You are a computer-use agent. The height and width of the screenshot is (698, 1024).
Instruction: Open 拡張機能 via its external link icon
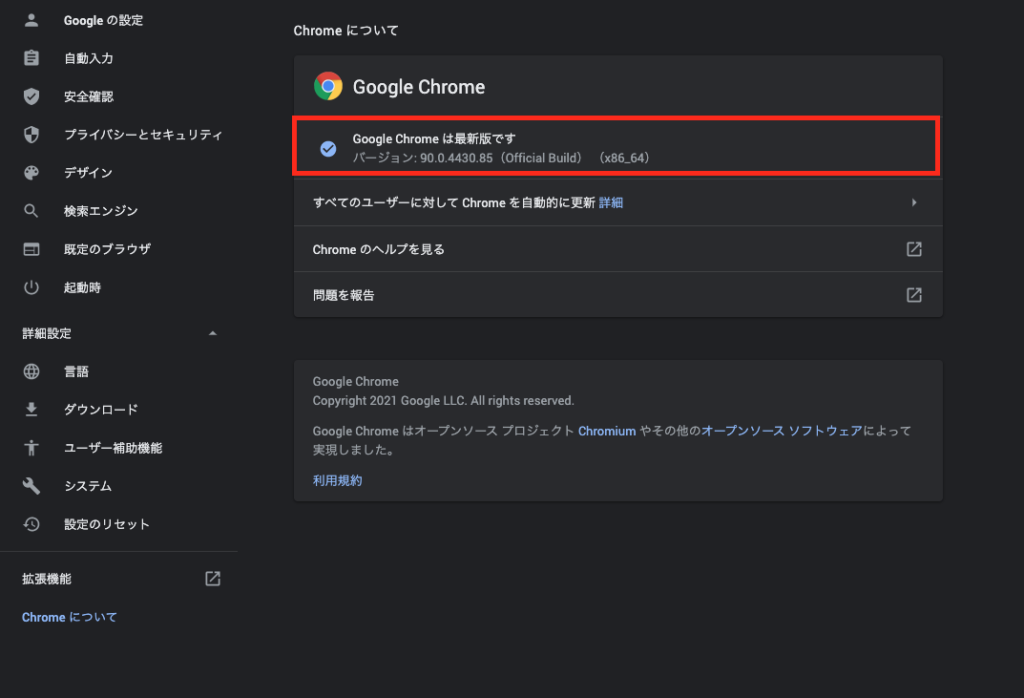(x=212, y=578)
